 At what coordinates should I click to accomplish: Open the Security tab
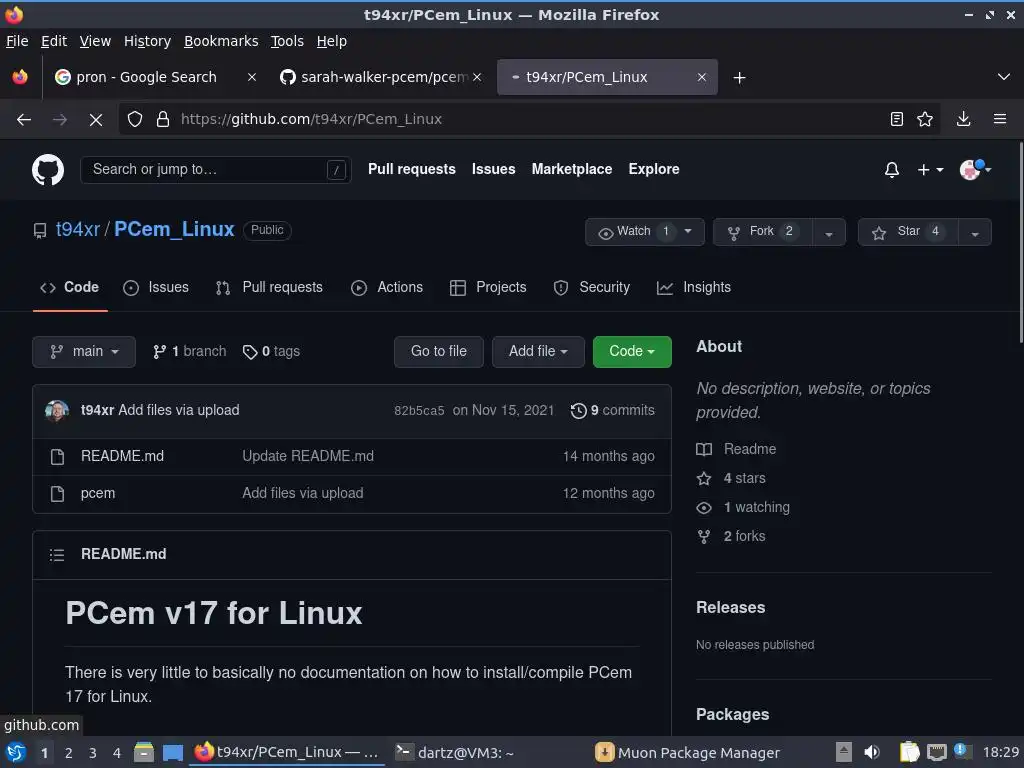pyautogui.click(x=592, y=287)
